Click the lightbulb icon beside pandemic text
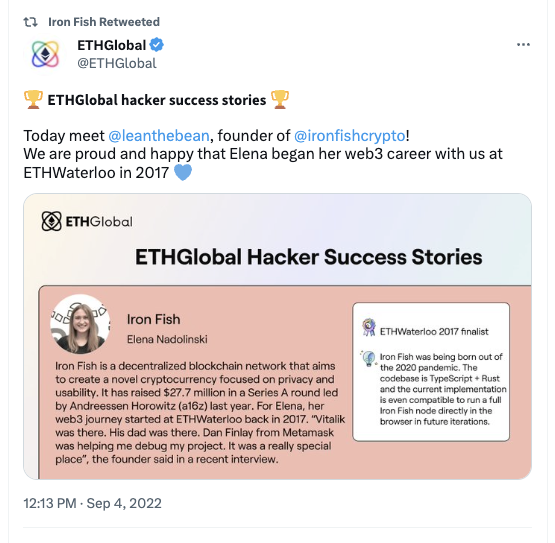555x543 pixels. point(369,359)
